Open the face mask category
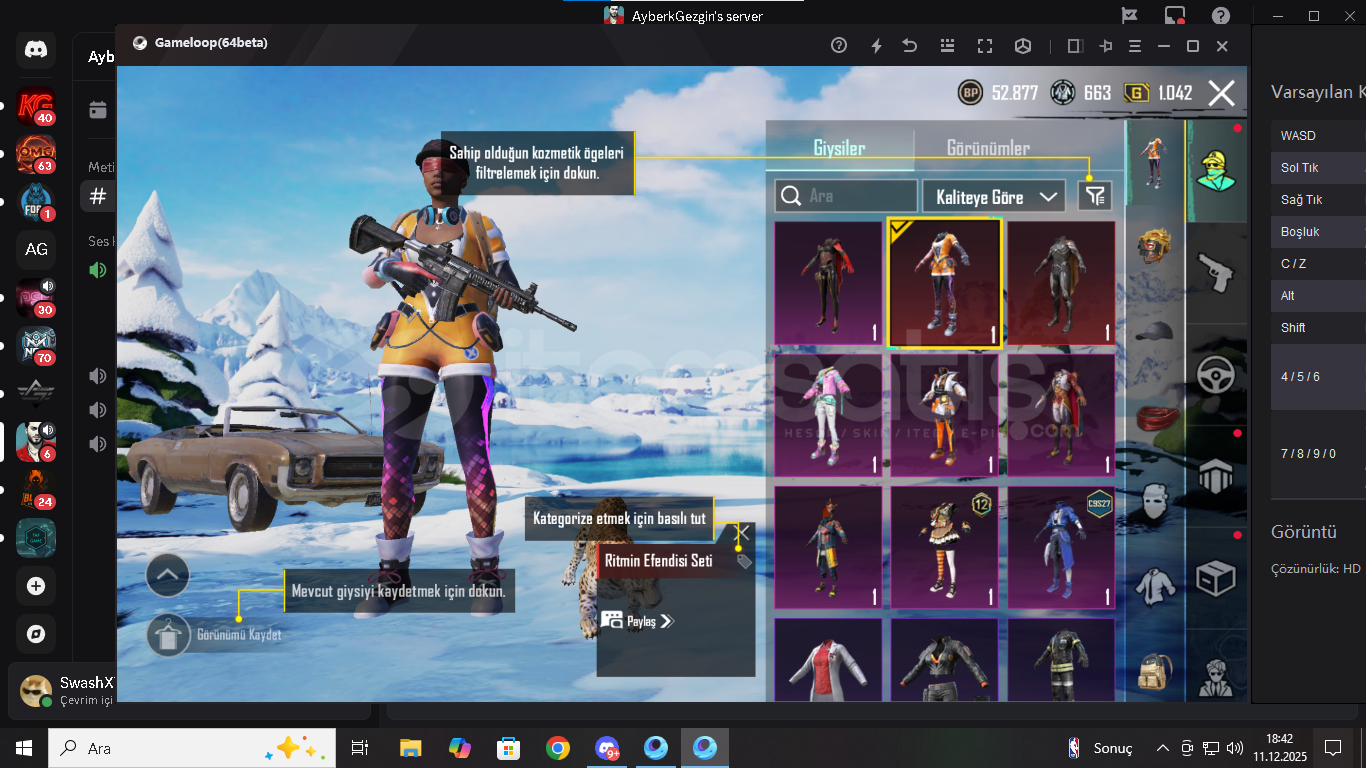Image resolution: width=1366 pixels, height=768 pixels. (x=1154, y=502)
